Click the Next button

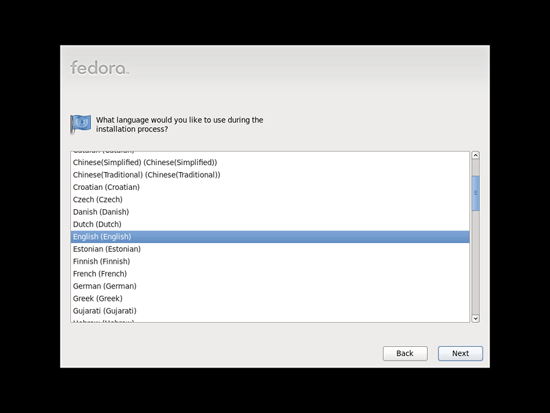click(x=460, y=353)
